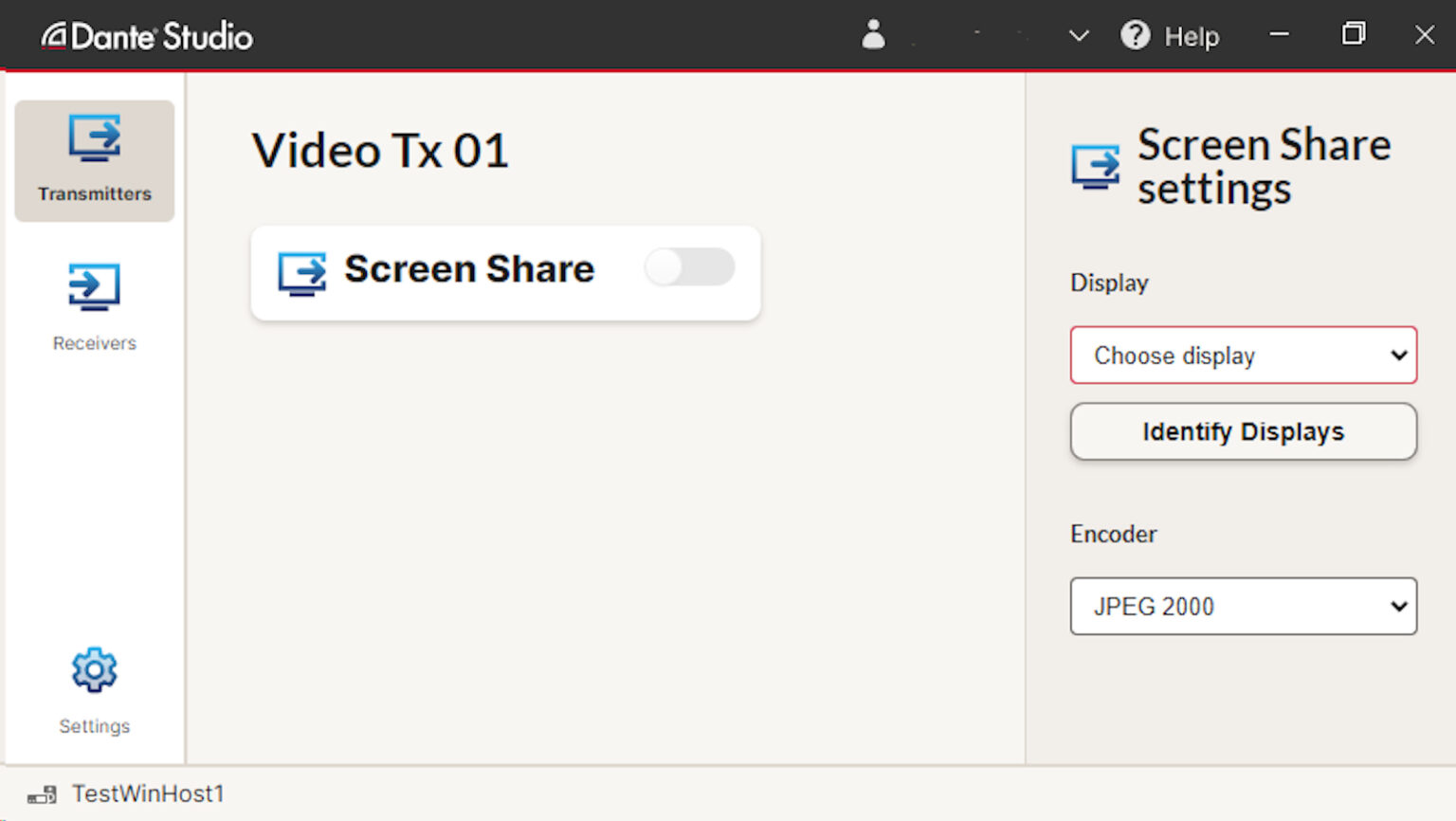Minimize the Dante Studio window
The width and height of the screenshot is (1456, 821).
pos(1279,35)
